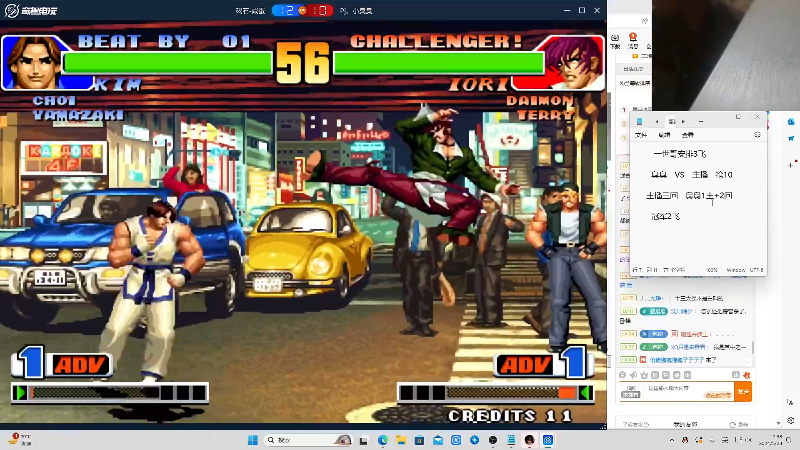
Task: Click the orange icon at the chat toolbar's right end
Action: click(746, 375)
